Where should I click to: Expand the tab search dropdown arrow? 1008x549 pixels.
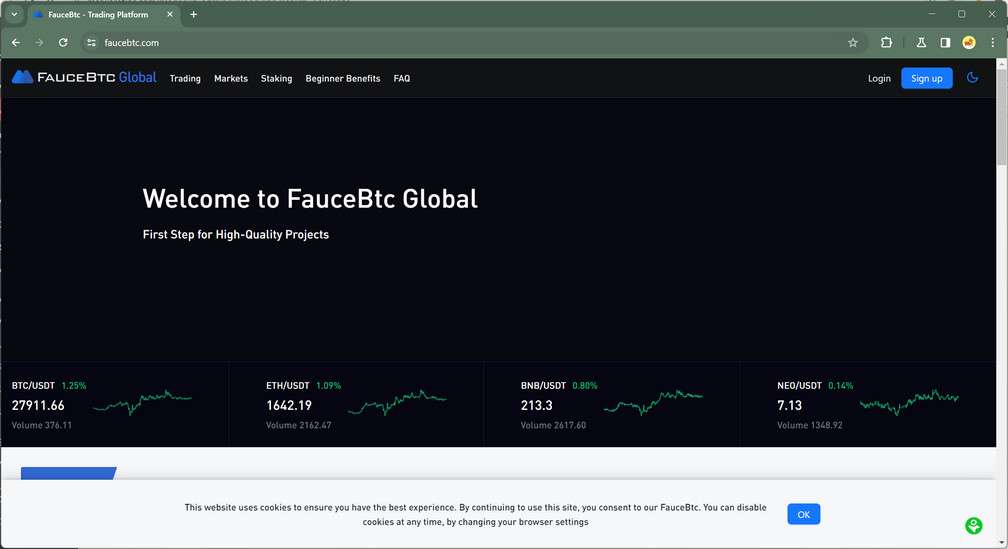point(14,15)
